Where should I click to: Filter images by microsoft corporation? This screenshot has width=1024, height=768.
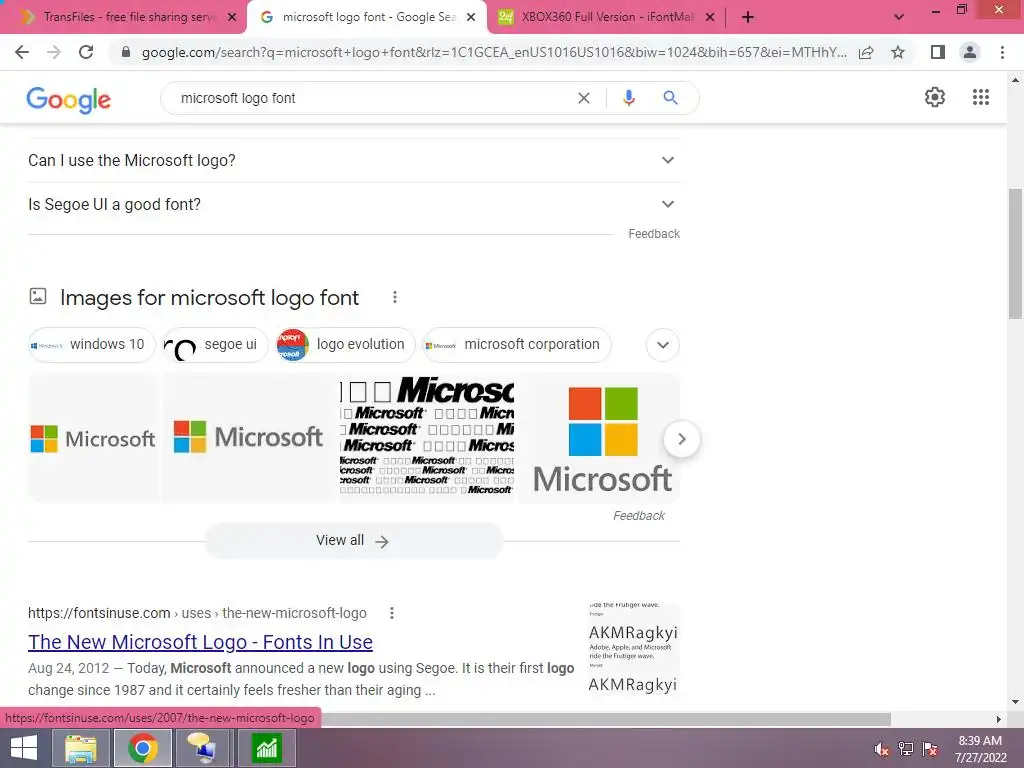[x=517, y=345]
